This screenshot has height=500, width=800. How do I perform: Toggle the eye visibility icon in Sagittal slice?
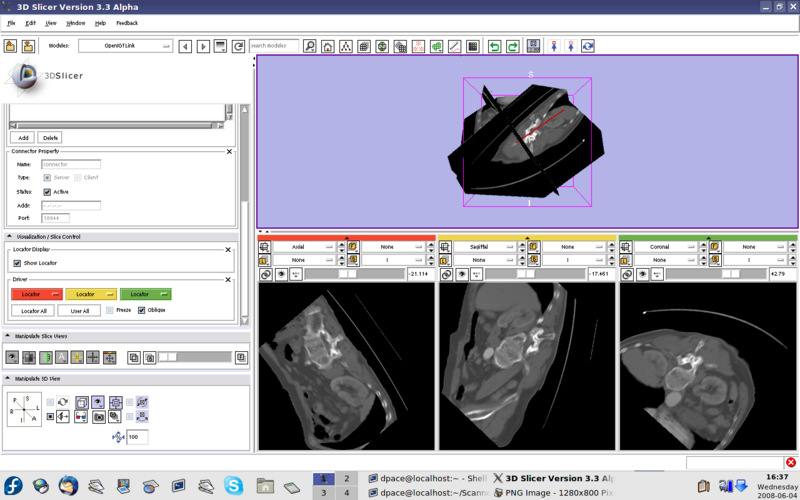tap(462, 274)
